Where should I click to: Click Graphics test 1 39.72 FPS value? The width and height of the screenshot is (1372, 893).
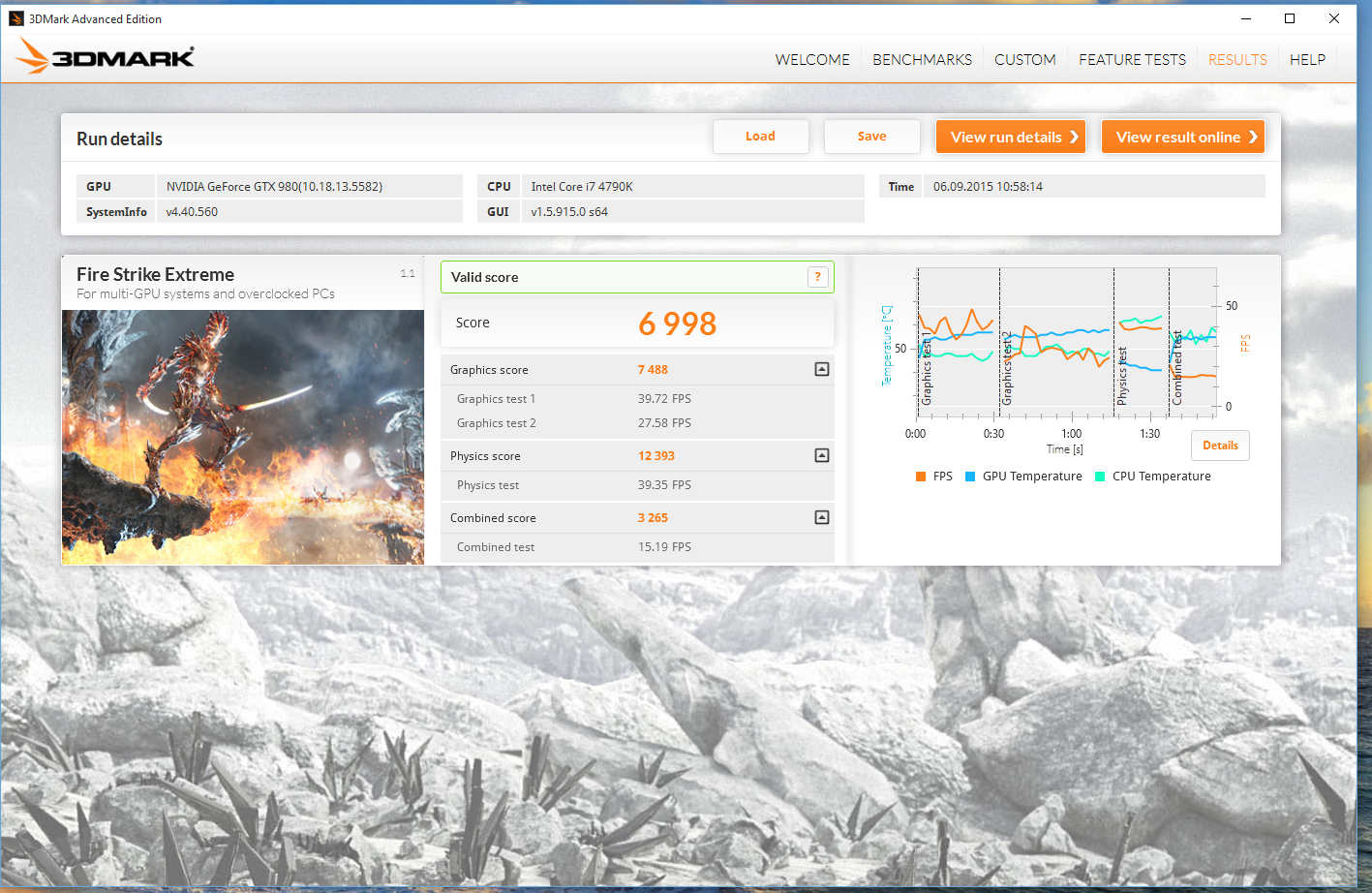664,399
